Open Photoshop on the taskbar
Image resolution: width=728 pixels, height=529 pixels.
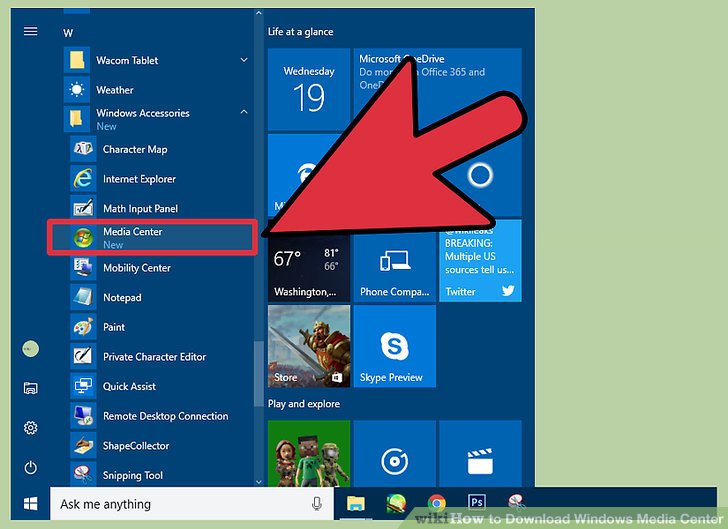coord(477,503)
